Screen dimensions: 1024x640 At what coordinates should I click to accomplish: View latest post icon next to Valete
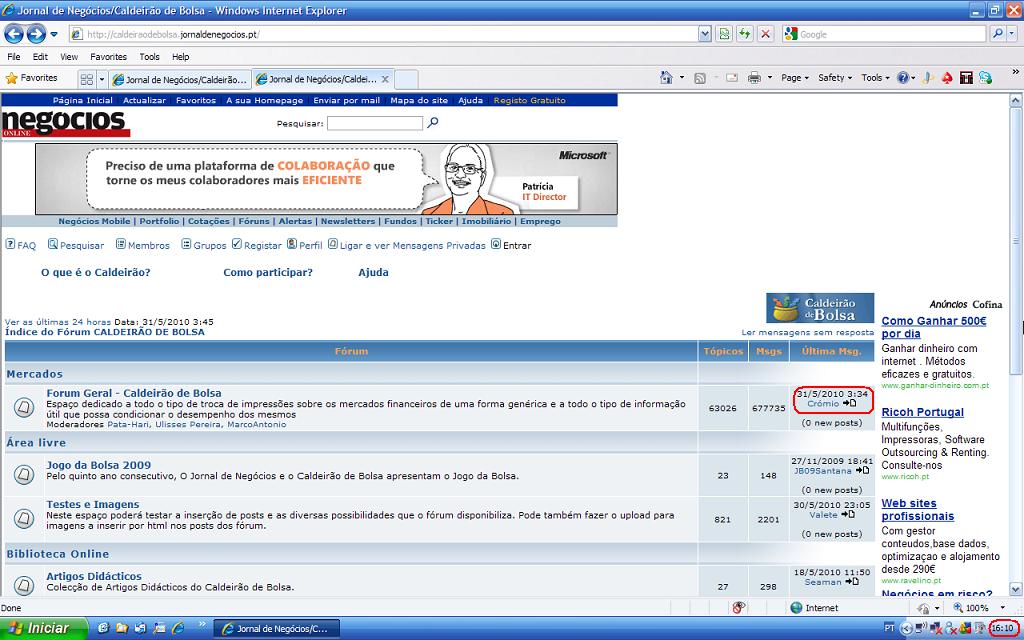click(x=848, y=514)
